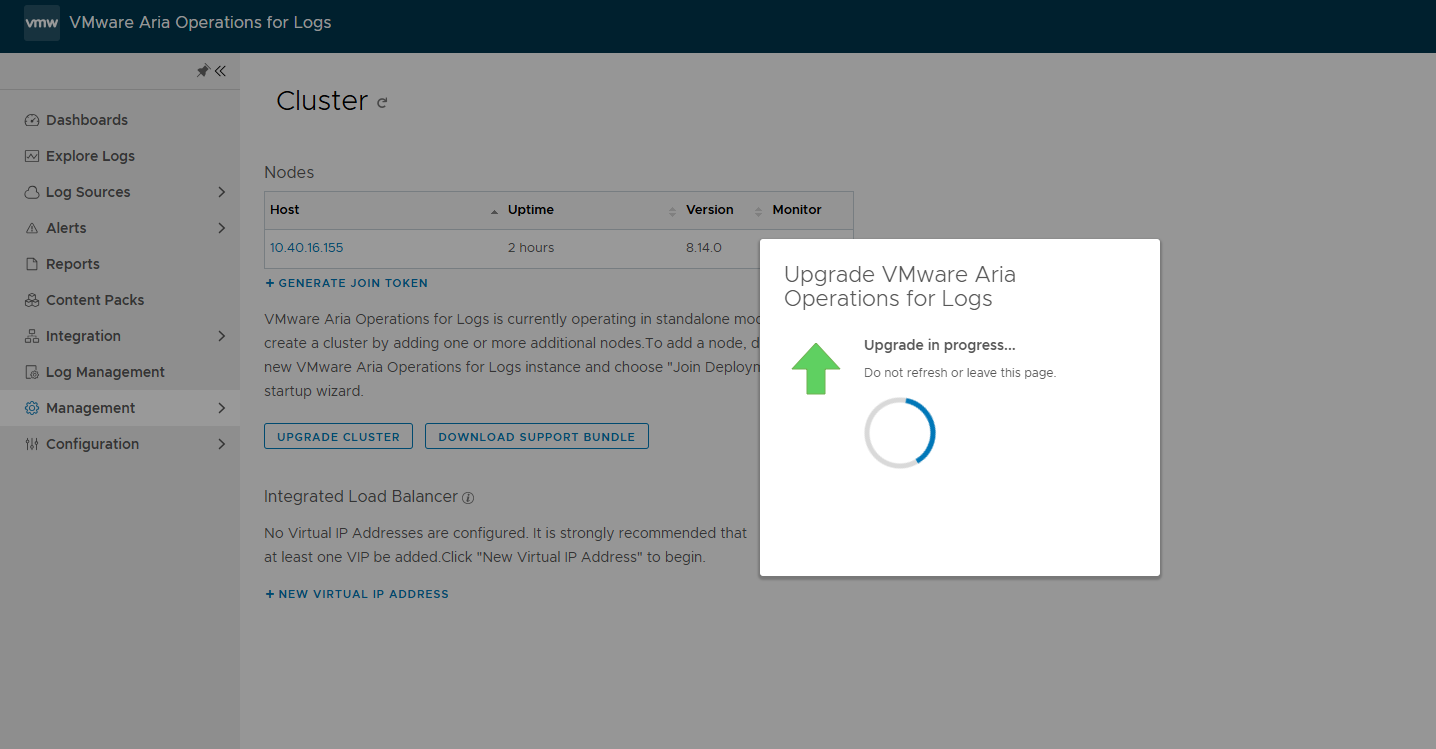The width and height of the screenshot is (1436, 749).
Task: Collapse the sidebar with double chevron
Action: coord(220,71)
